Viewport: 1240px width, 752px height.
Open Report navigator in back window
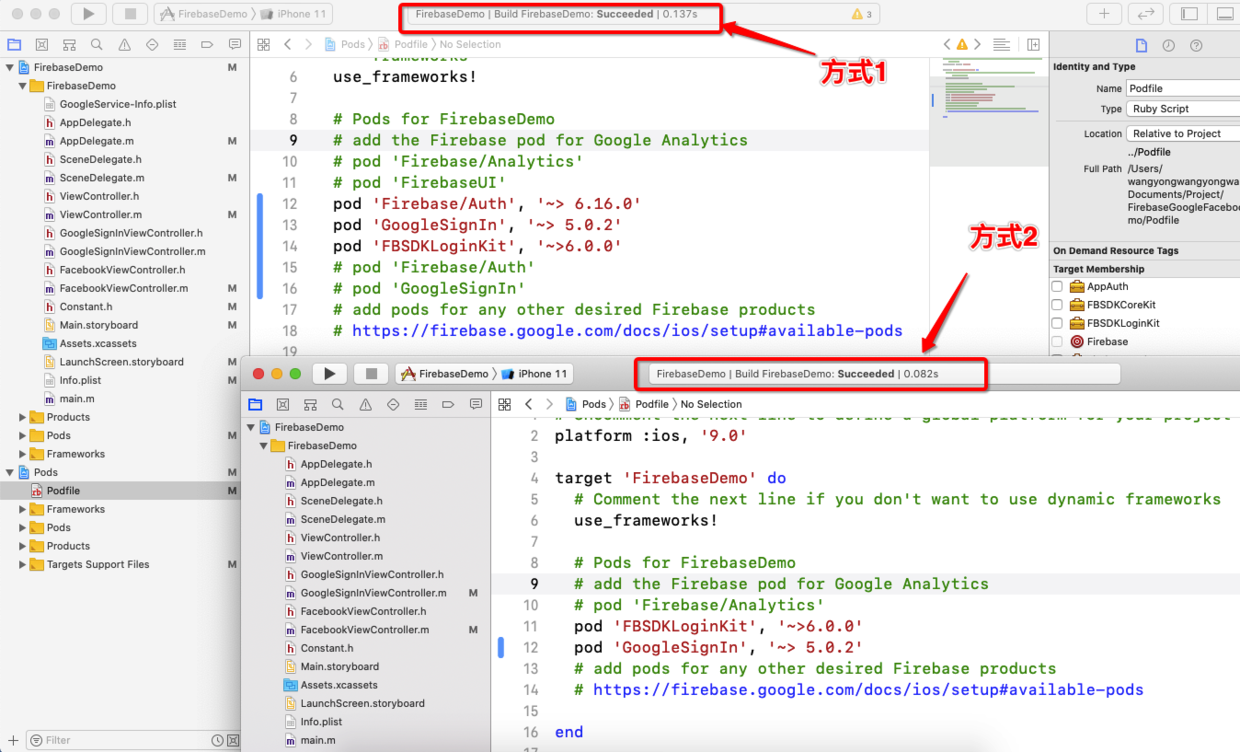coord(234,44)
